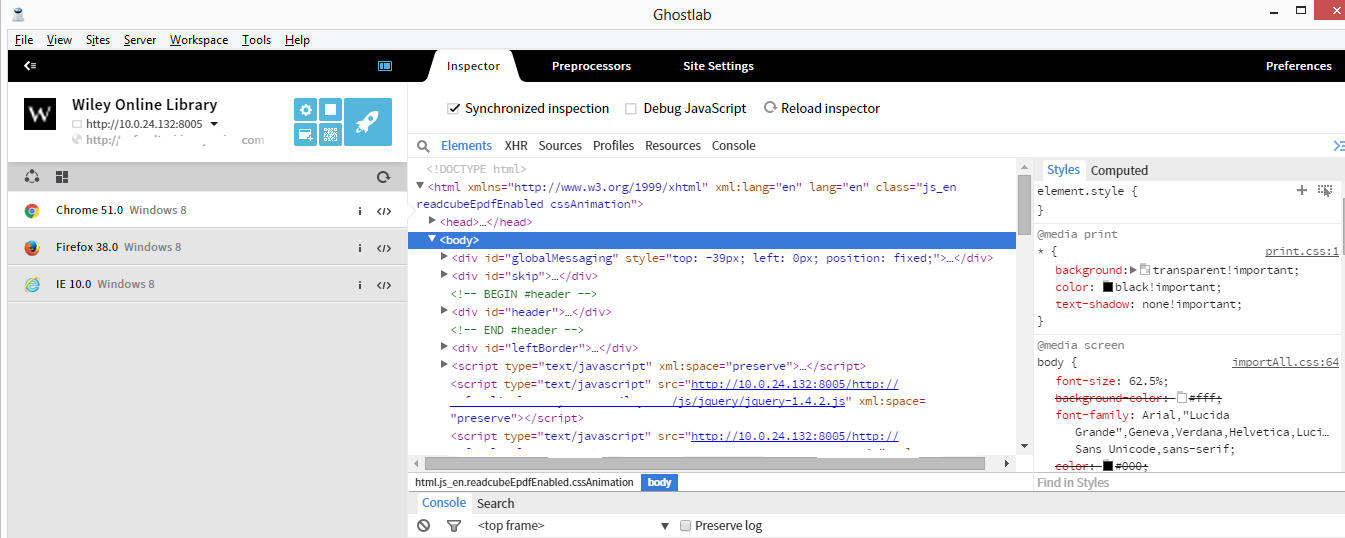
Task: Expand the div id skip node
Action: 444,275
